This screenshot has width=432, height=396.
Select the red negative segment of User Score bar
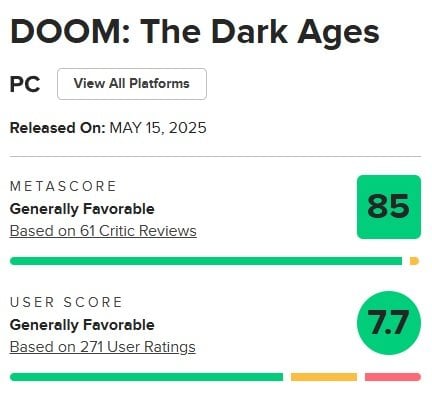pyautogui.click(x=393, y=377)
